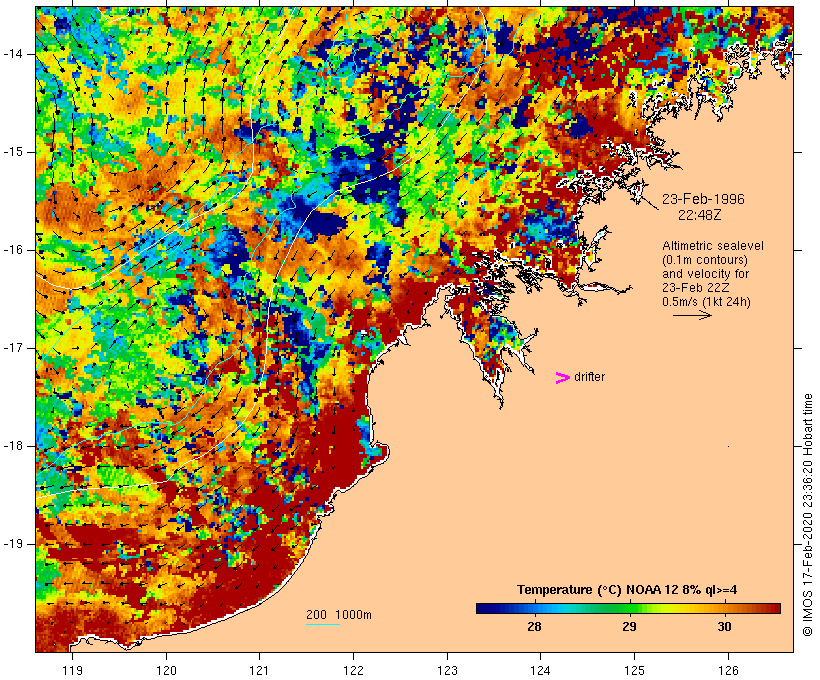Click the dark red end of temperature colorbar
Image resolution: width=820 pixels, height=680 pixels.
(774, 608)
